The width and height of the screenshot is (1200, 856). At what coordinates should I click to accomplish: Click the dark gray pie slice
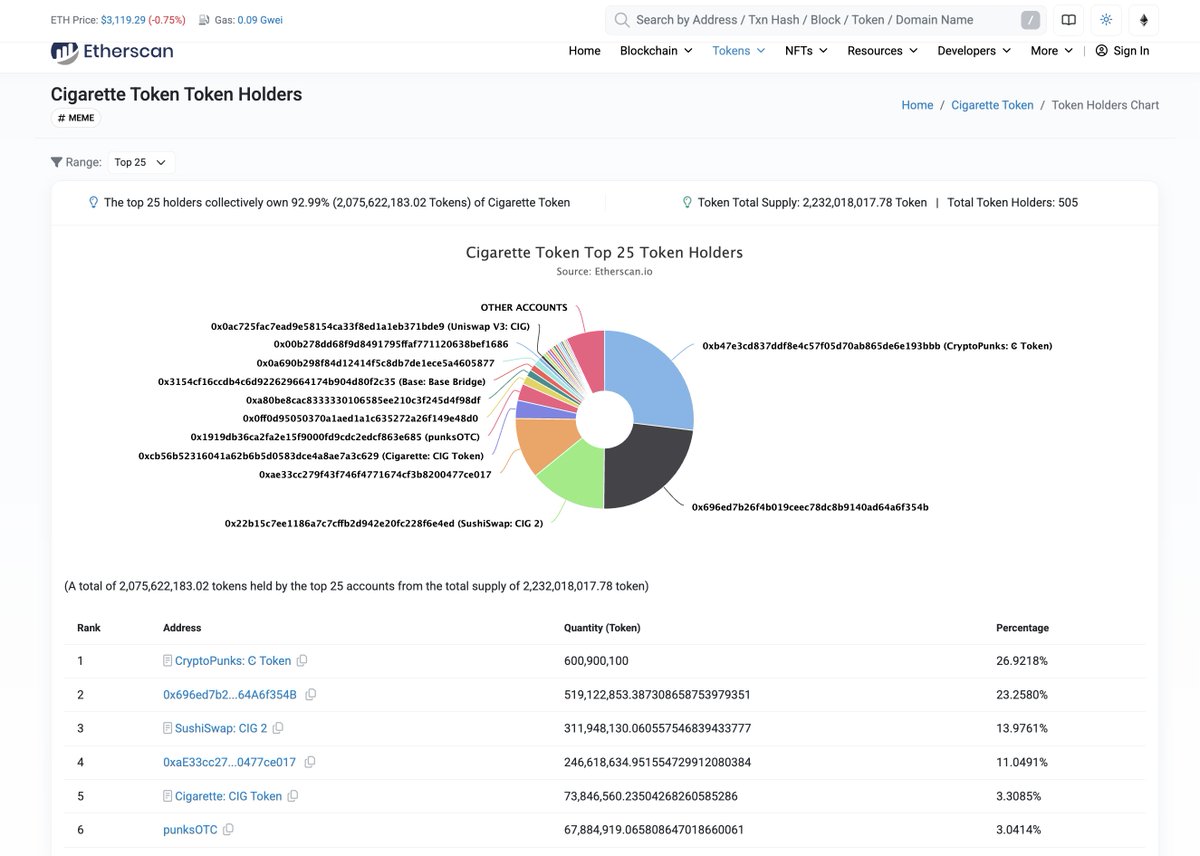pos(650,465)
